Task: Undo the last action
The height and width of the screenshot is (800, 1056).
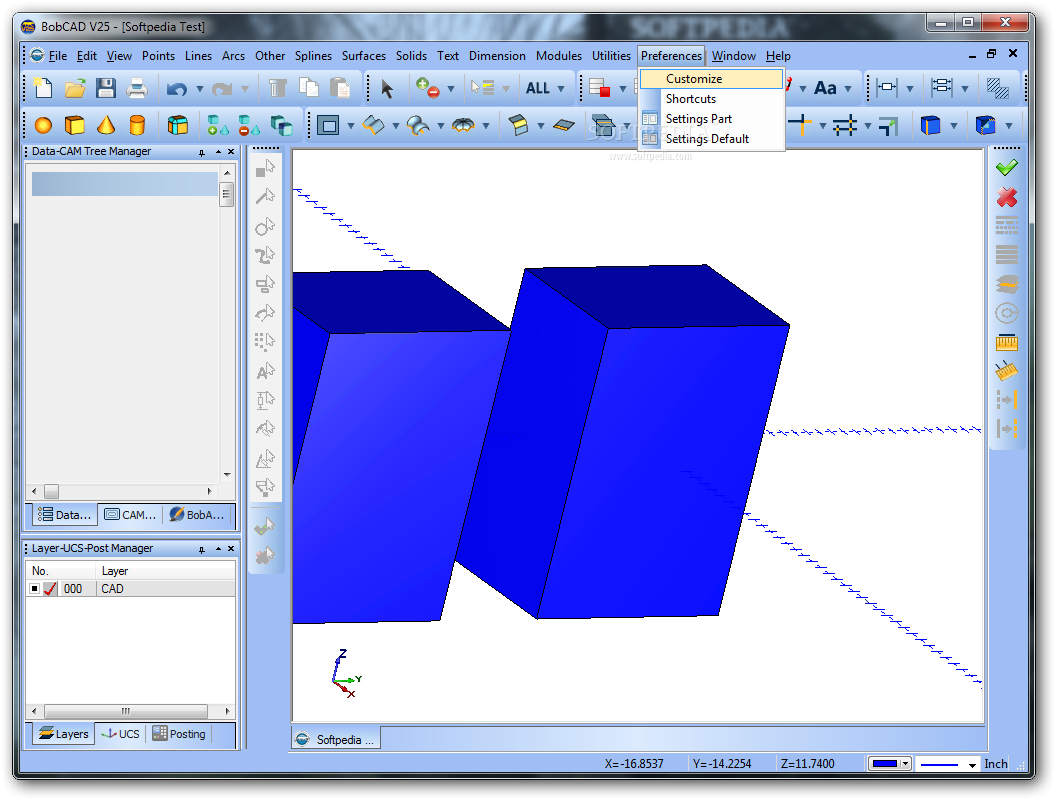Action: [177, 89]
